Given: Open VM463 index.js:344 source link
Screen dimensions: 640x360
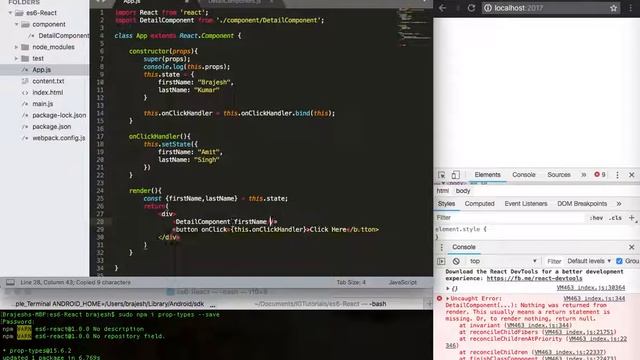Looking at the screenshot, I should point(594,299).
